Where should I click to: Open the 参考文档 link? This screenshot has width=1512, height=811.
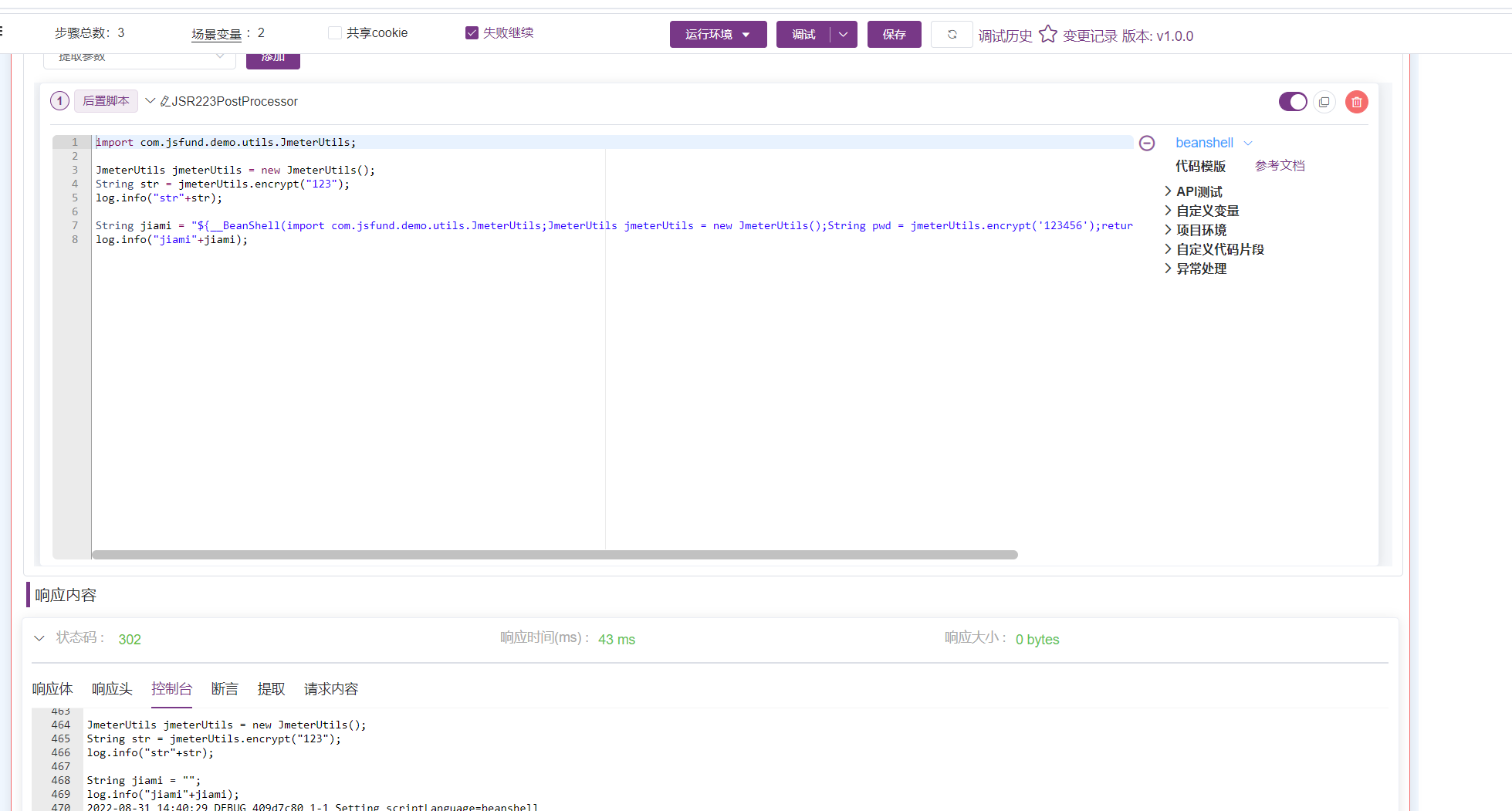[x=1280, y=165]
